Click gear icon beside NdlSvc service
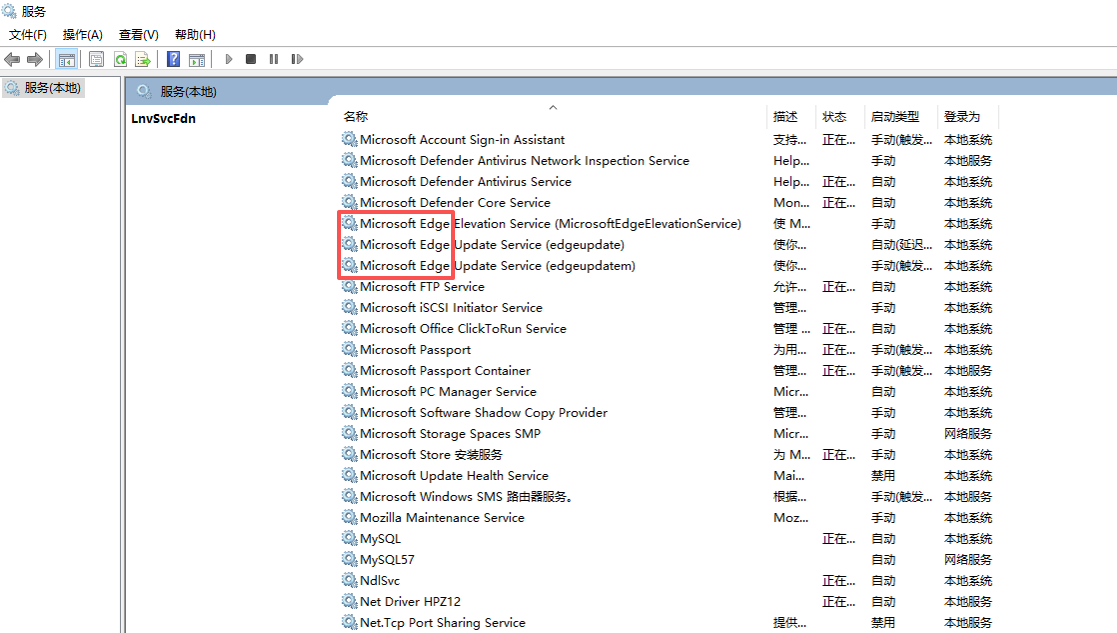 [x=349, y=580]
